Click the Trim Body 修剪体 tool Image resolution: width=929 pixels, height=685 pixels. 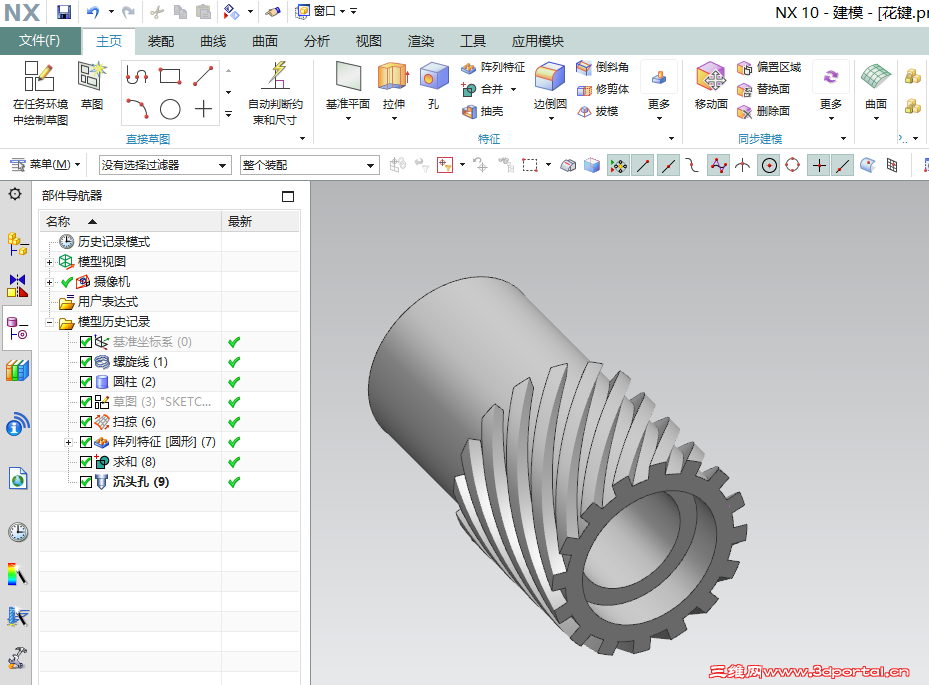[x=603, y=89]
